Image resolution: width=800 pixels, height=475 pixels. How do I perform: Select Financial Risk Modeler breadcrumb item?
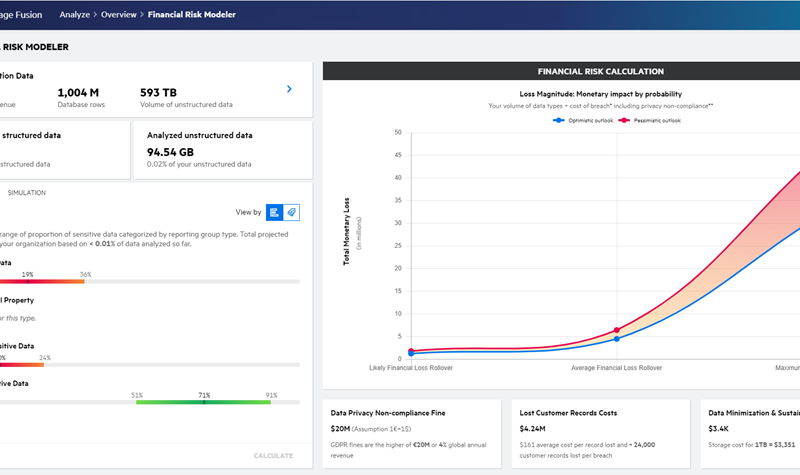point(192,15)
